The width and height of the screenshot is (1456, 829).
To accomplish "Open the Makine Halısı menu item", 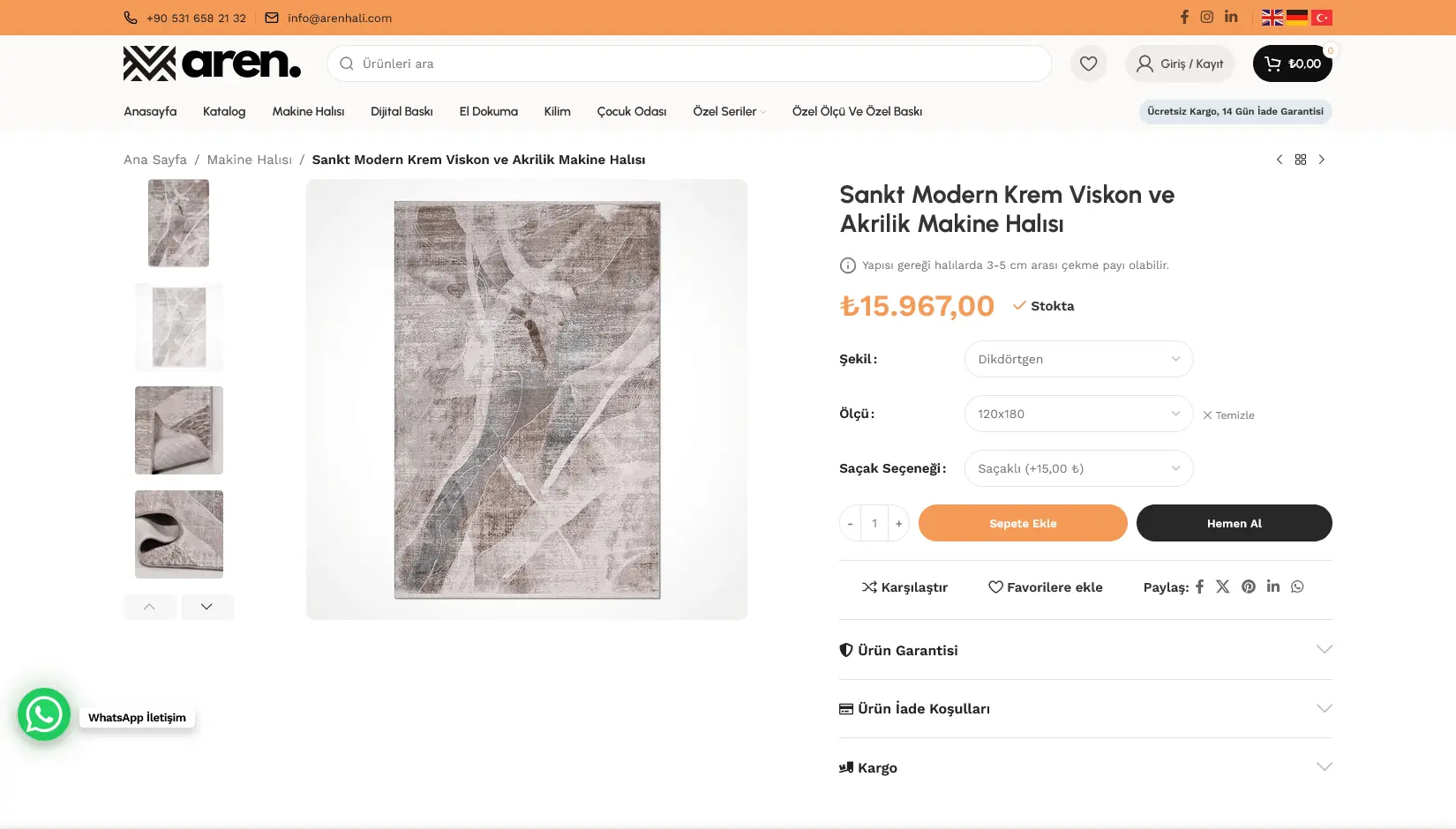I will (x=308, y=111).
